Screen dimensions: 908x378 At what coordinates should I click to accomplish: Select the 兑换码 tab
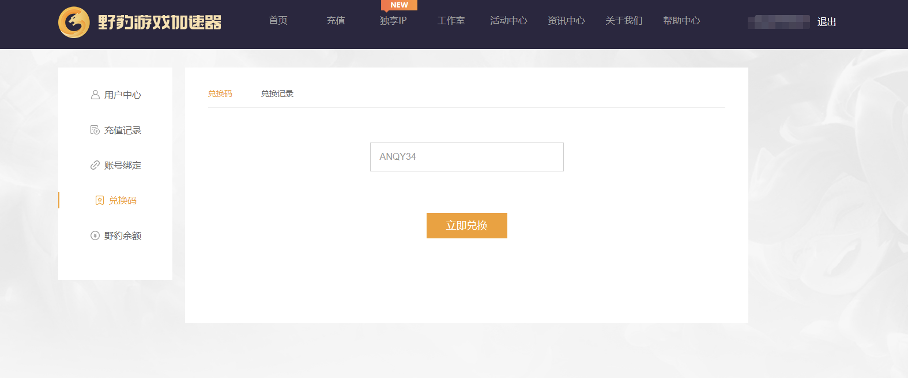220,94
